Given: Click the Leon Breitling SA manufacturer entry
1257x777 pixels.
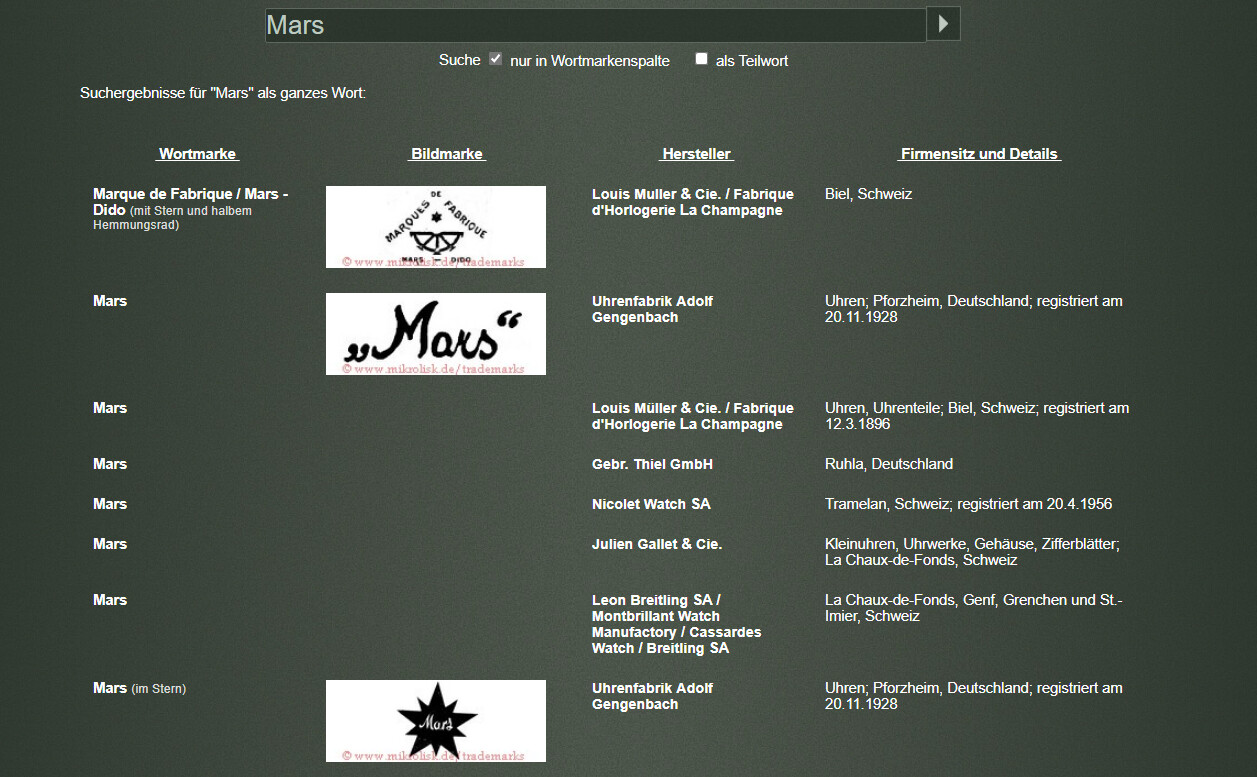Looking at the screenshot, I should click(677, 624).
